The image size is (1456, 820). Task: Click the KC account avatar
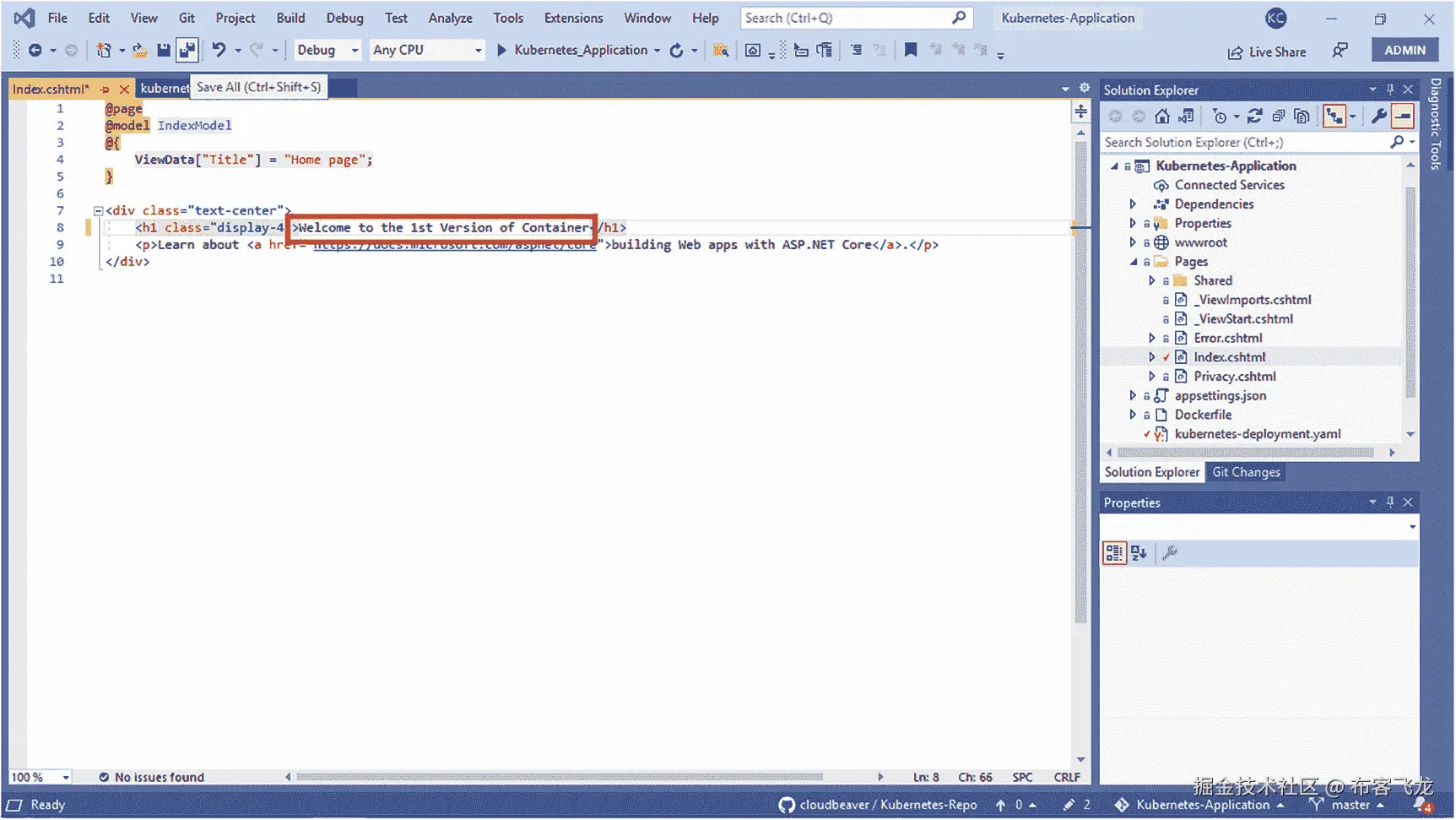[1275, 18]
